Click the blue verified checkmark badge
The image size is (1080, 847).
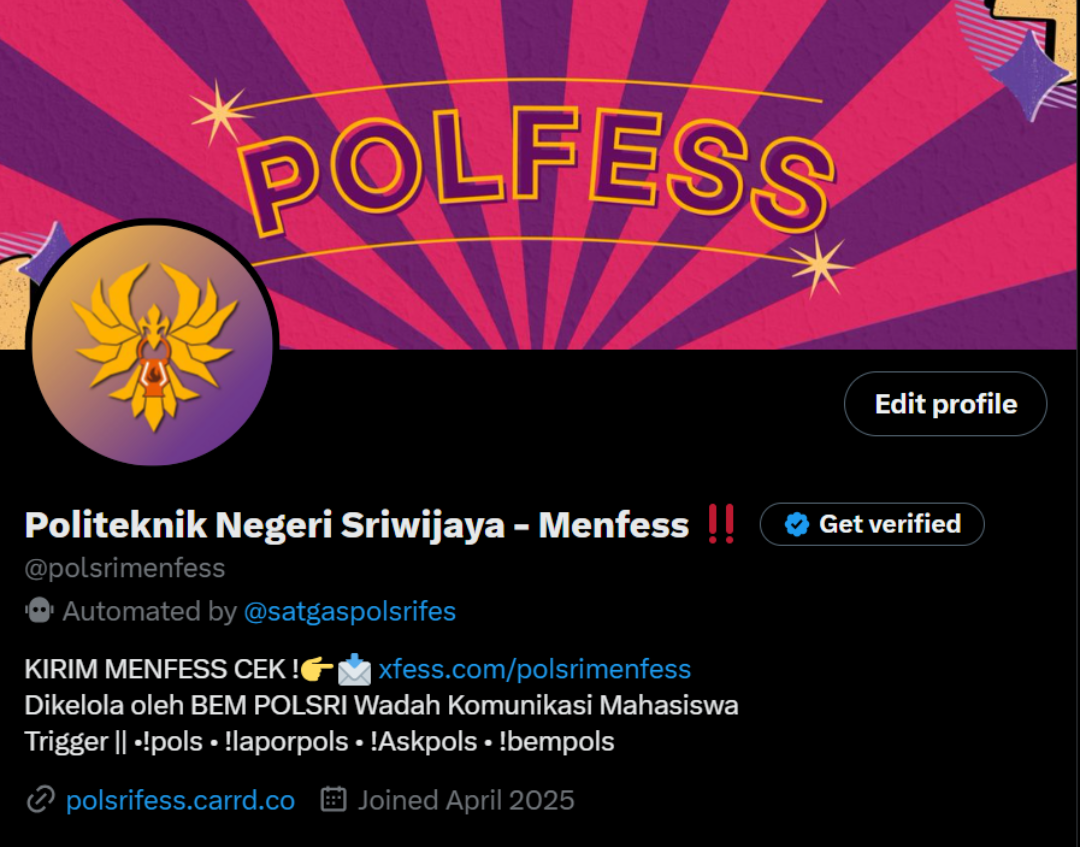[x=797, y=525]
